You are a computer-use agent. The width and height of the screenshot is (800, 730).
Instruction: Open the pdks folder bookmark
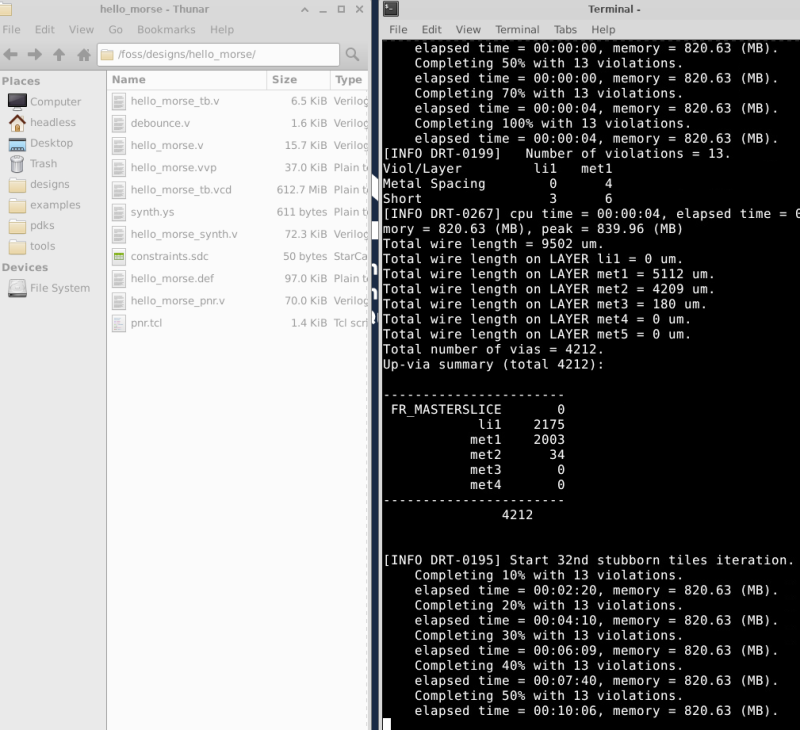click(42, 225)
